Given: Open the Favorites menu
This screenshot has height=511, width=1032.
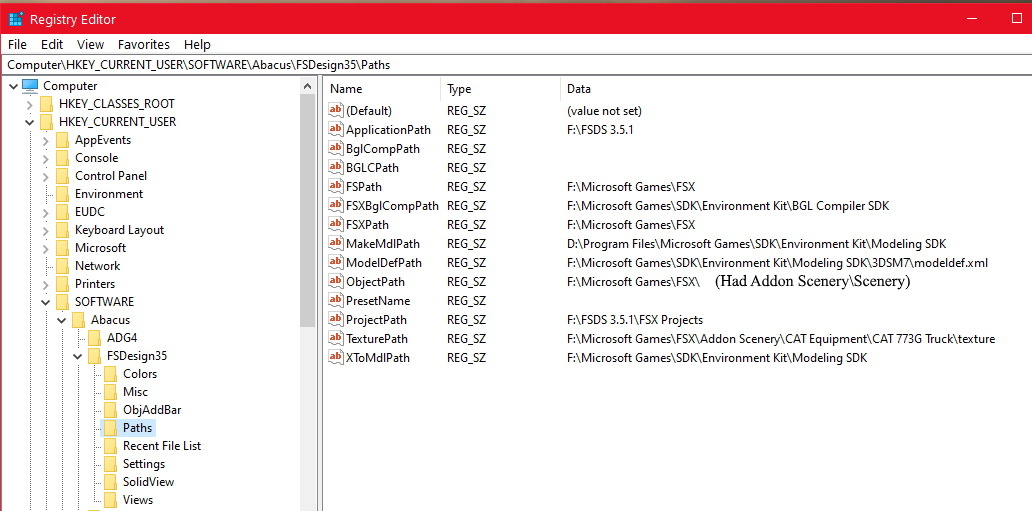Looking at the screenshot, I should click(x=144, y=44).
